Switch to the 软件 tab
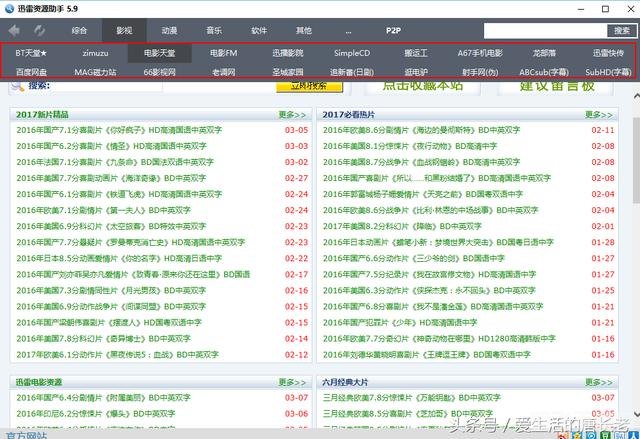The width and height of the screenshot is (640, 439). 259,30
